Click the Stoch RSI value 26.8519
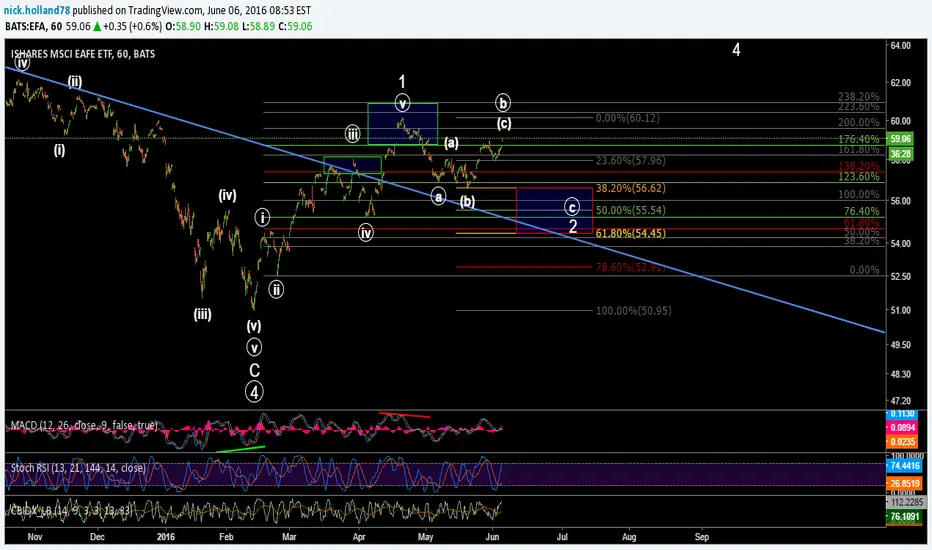 [x=904, y=483]
